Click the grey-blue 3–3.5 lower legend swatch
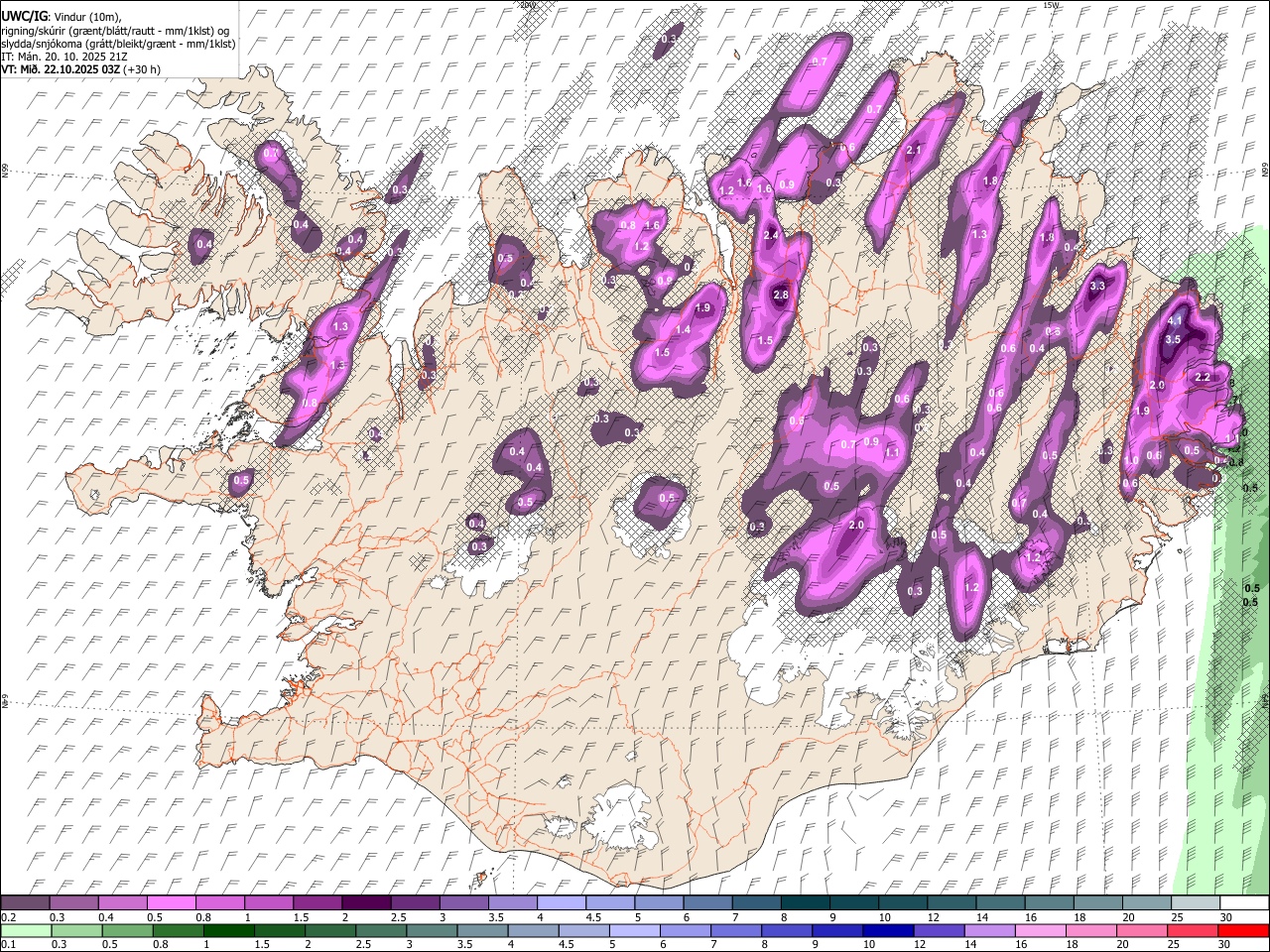Screen dimensions: 1270x952 point(432,931)
